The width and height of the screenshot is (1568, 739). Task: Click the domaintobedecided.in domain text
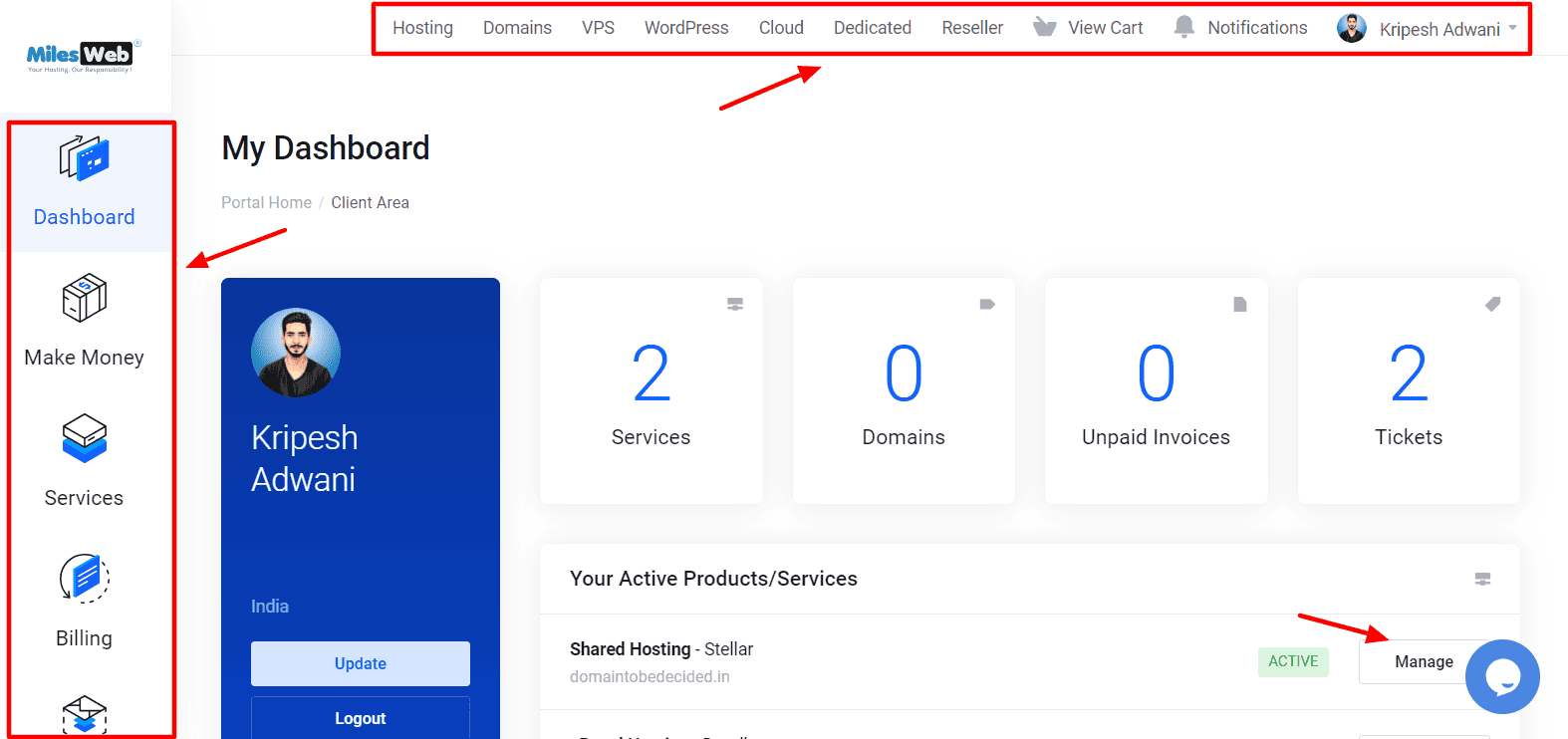click(x=650, y=676)
